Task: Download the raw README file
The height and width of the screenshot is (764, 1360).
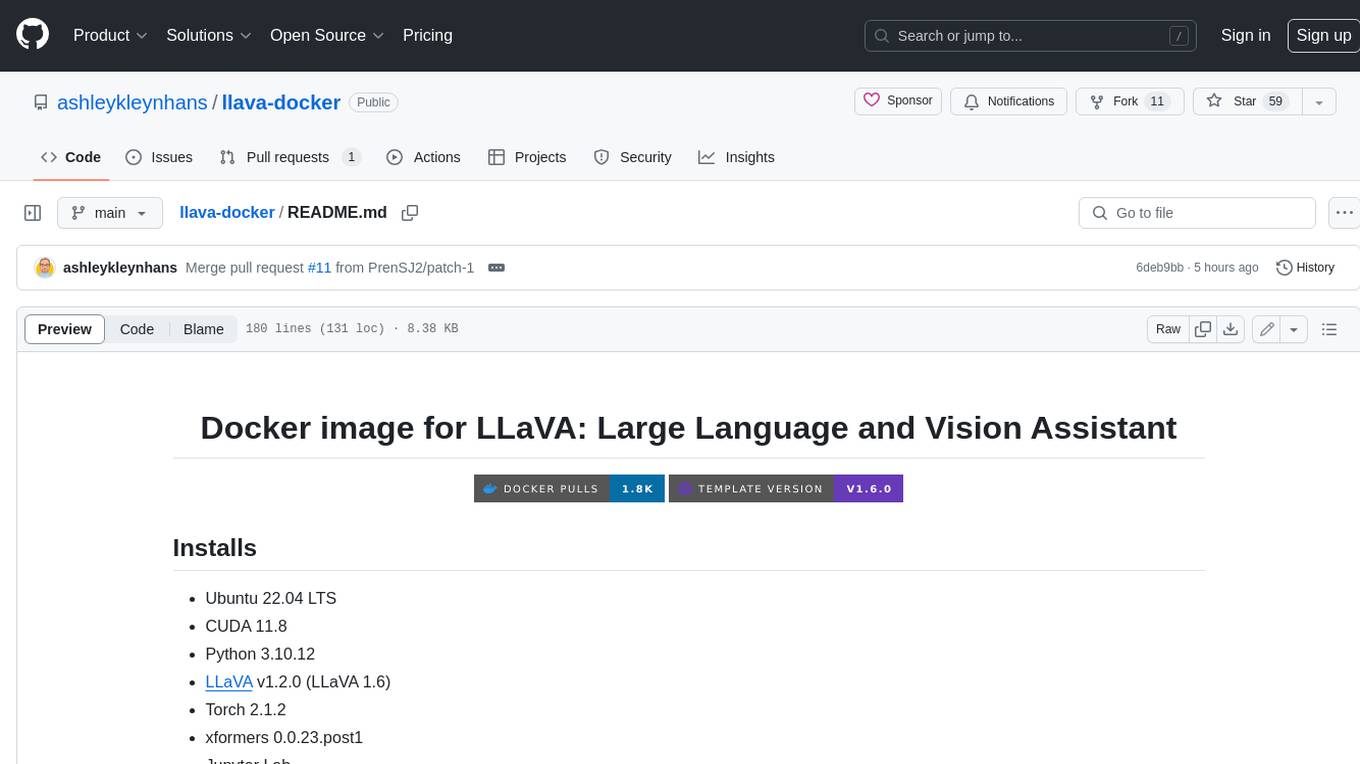Action: click(x=1231, y=329)
